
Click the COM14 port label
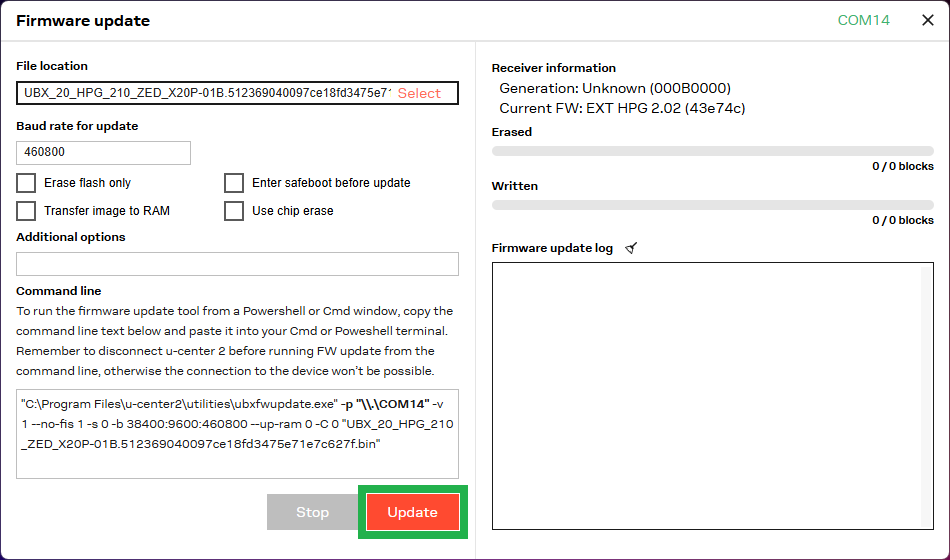point(863,20)
